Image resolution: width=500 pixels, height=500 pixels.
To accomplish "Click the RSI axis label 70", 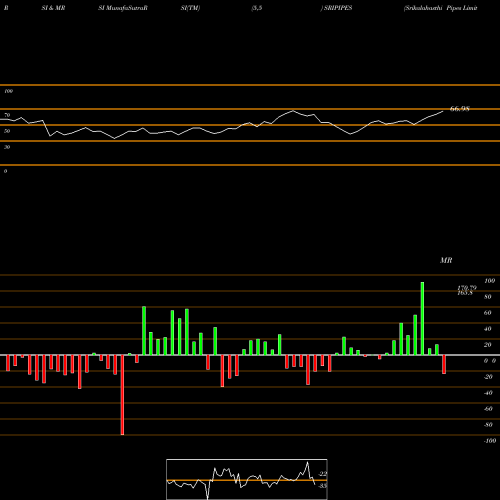I will click(7, 115).
